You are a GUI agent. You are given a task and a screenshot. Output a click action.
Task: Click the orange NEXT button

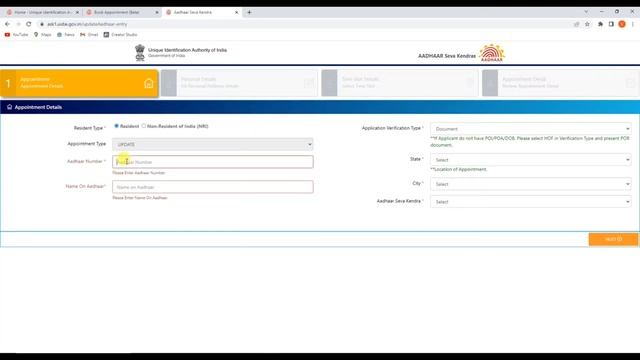[613, 239]
